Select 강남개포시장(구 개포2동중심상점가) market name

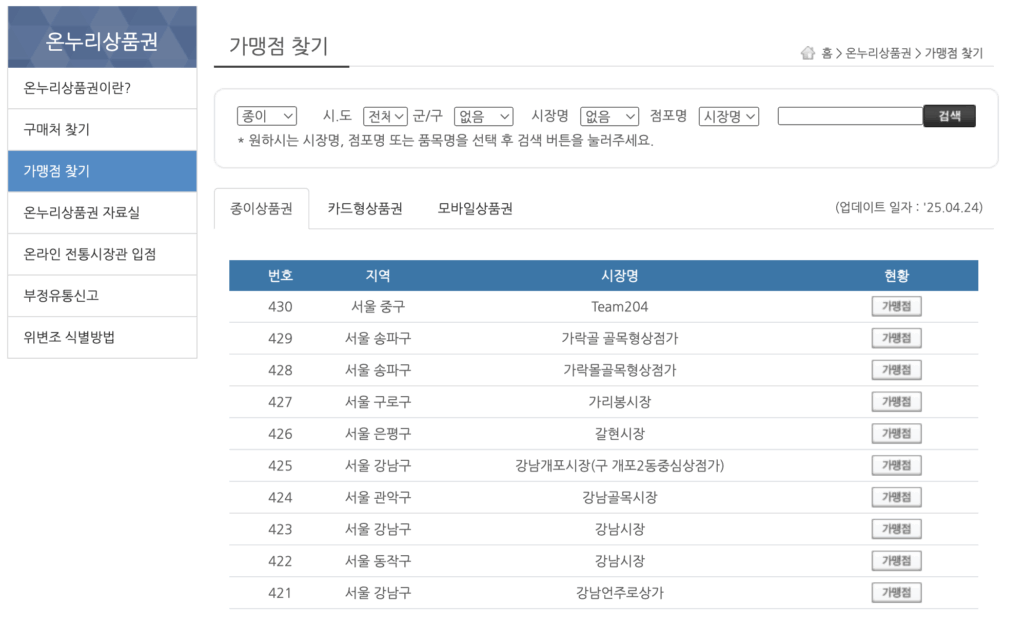pos(620,466)
